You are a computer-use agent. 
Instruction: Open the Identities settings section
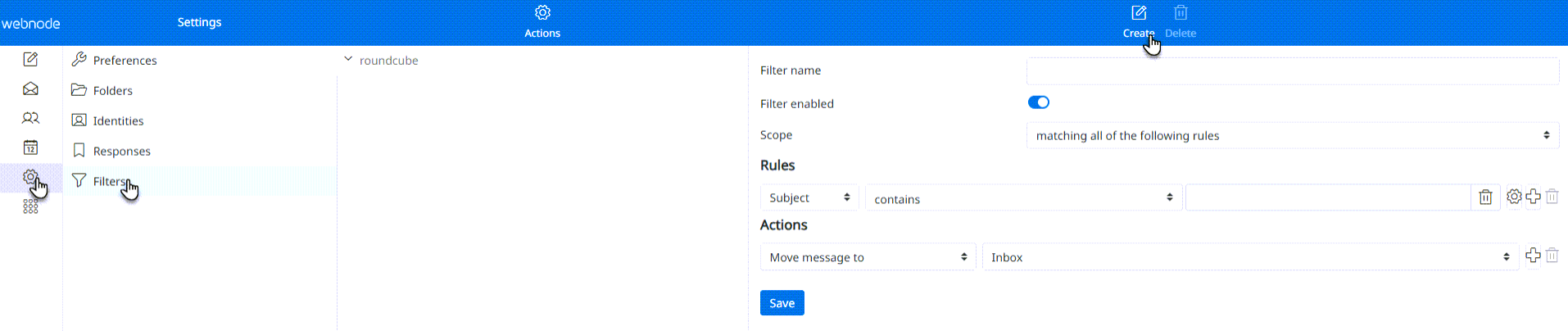pyautogui.click(x=118, y=121)
